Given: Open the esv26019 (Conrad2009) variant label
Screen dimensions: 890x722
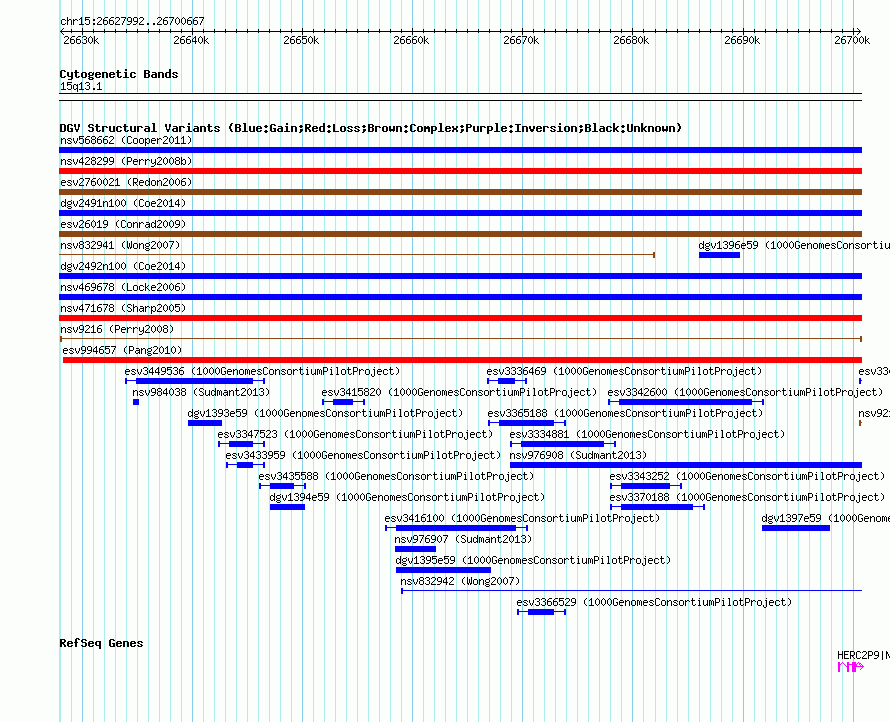Looking at the screenshot, I should click(123, 224).
